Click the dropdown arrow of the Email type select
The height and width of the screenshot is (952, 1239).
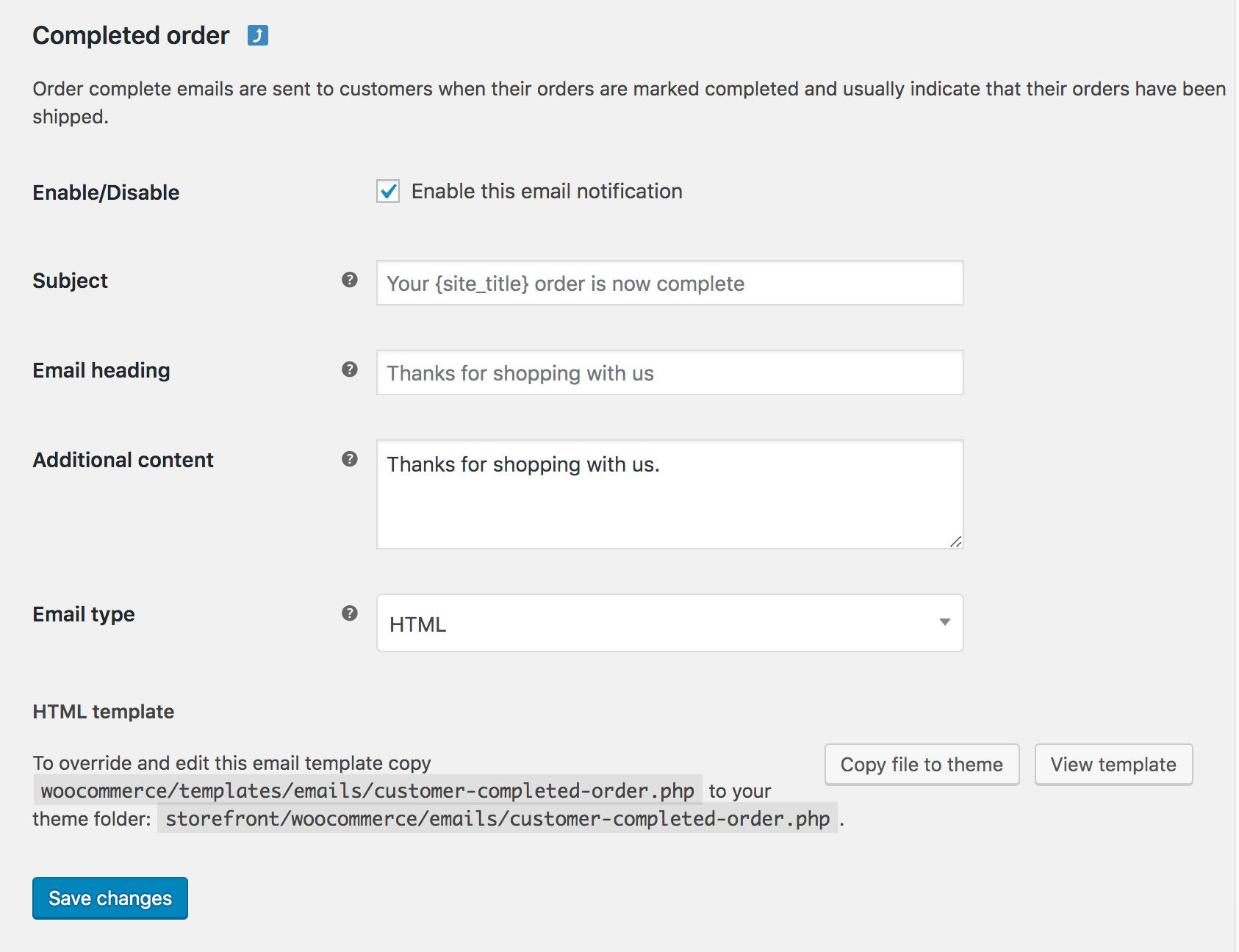(x=944, y=623)
